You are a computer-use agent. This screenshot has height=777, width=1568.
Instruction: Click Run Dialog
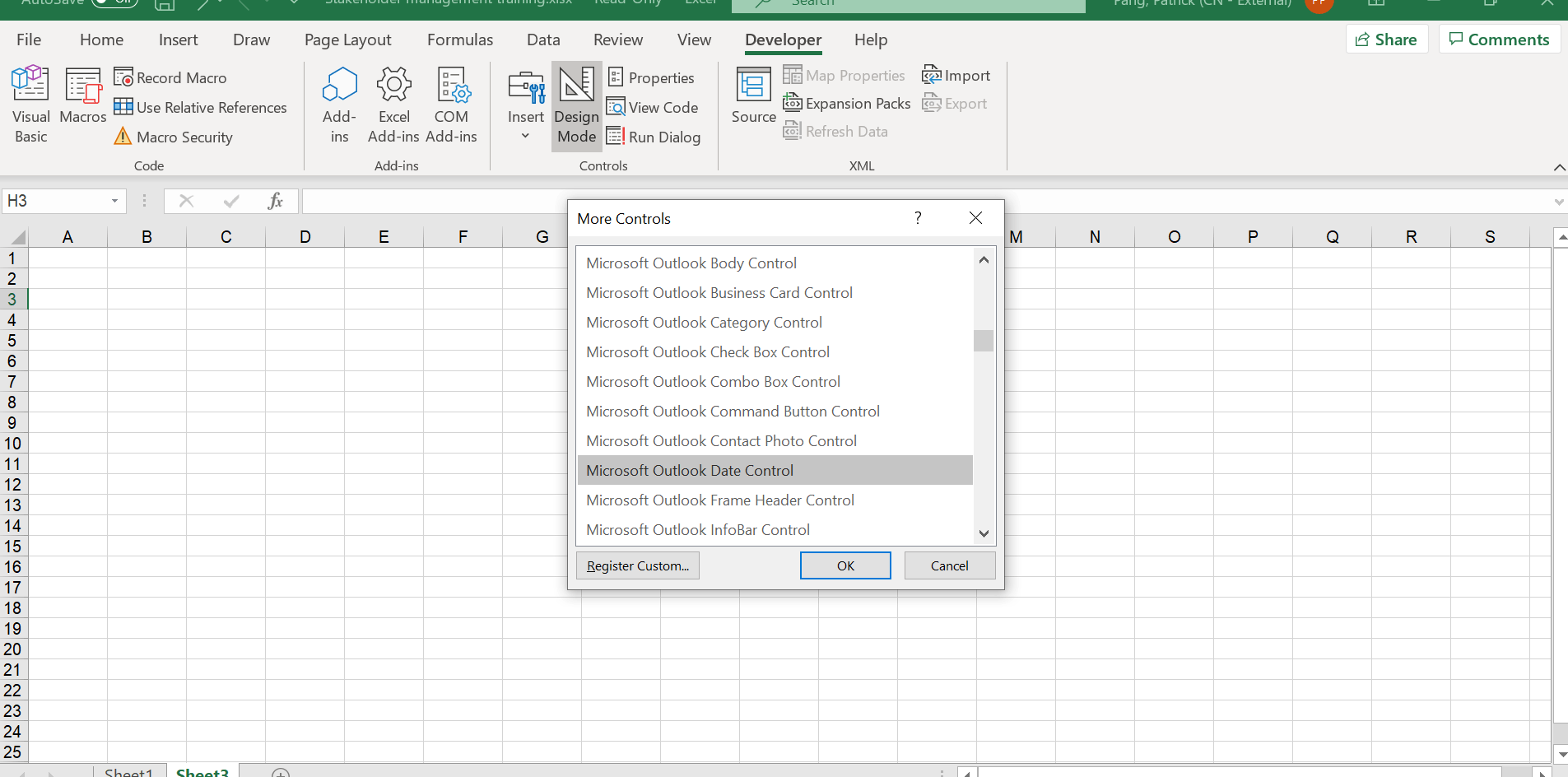(x=654, y=137)
